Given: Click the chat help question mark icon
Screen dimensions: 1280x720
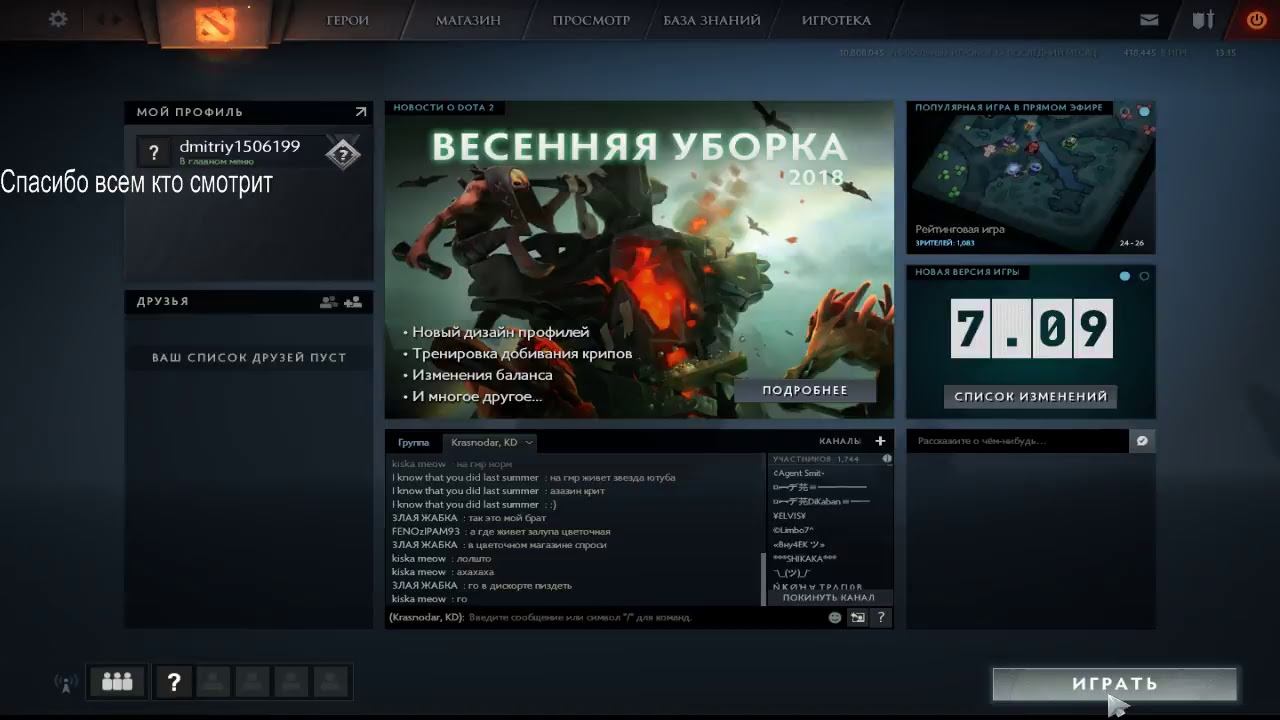Looking at the screenshot, I should (881, 617).
